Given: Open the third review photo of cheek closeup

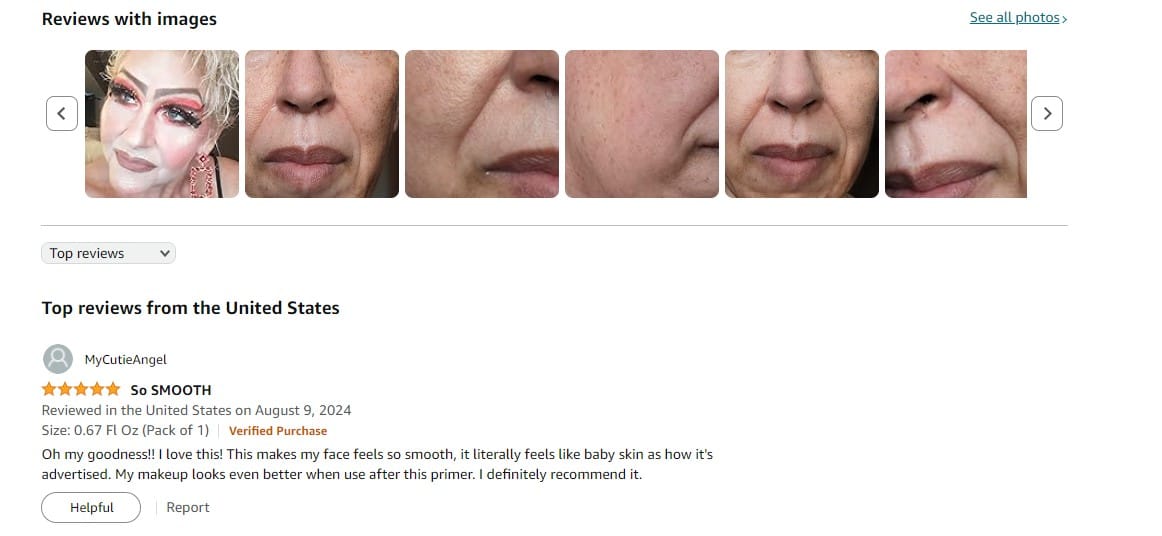Looking at the screenshot, I should click(x=482, y=124).
